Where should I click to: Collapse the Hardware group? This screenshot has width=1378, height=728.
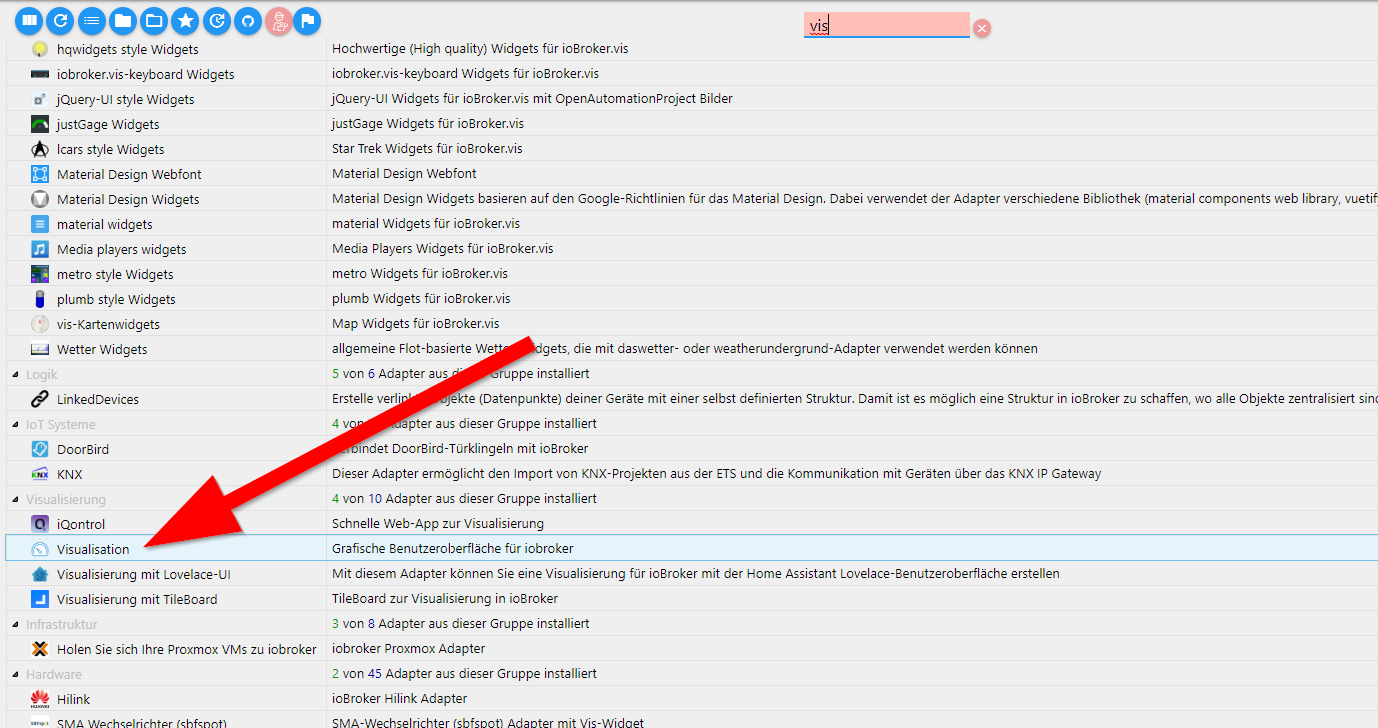click(x=15, y=674)
